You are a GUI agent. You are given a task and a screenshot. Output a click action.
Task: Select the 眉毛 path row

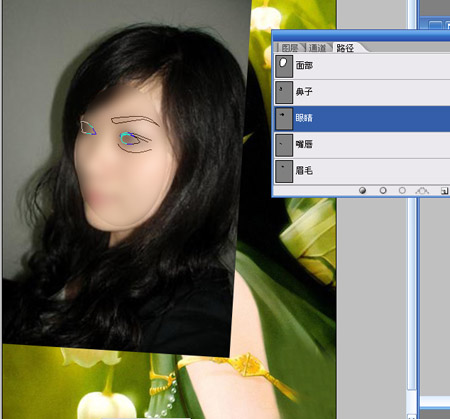click(362, 171)
